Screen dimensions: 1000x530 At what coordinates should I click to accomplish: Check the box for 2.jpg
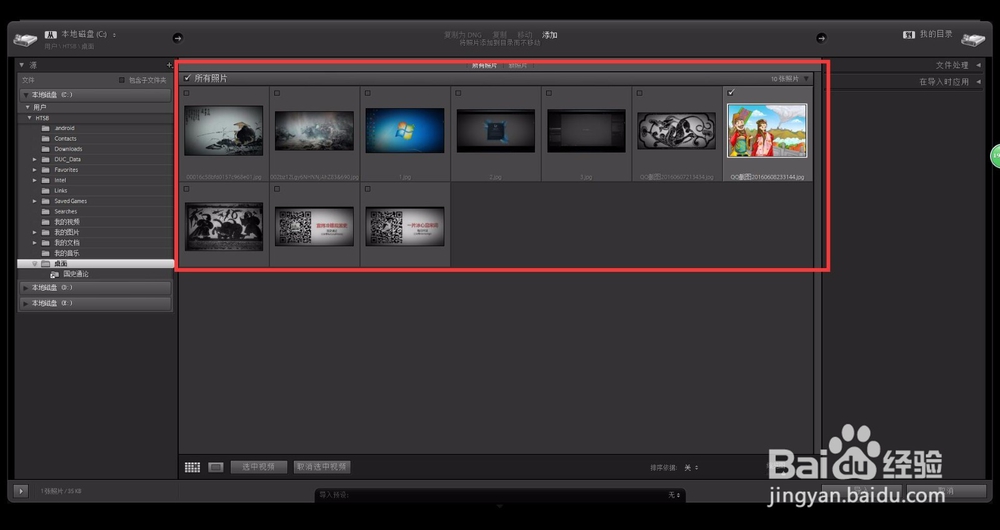click(458, 93)
